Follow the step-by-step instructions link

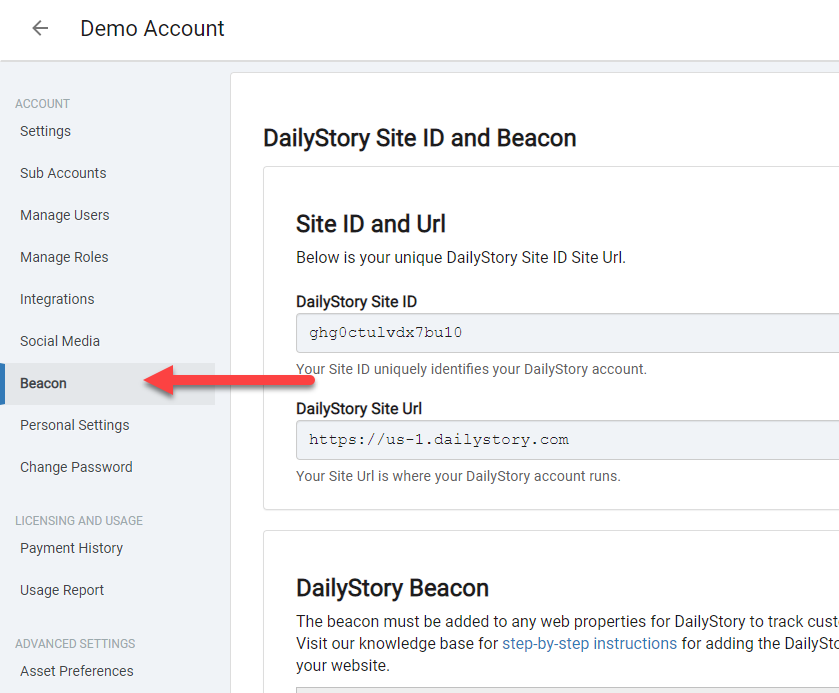click(x=590, y=643)
